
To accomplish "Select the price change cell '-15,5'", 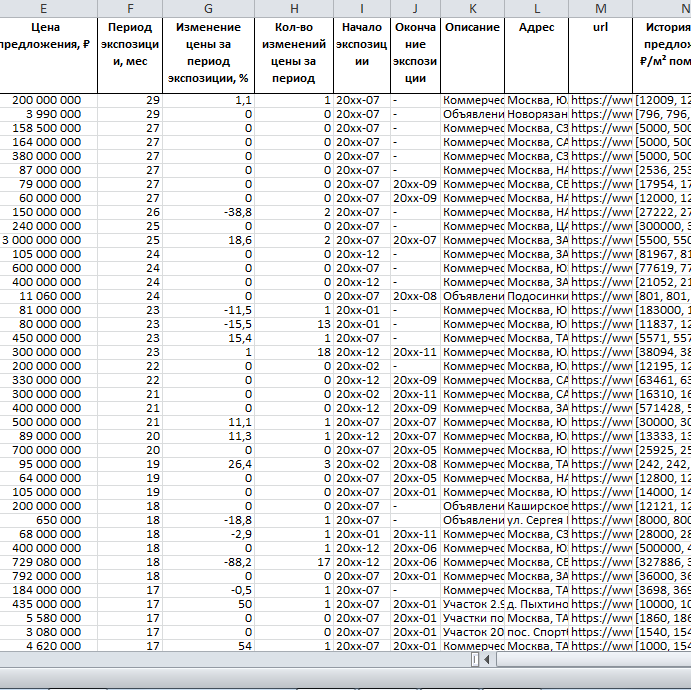I will tap(208, 324).
